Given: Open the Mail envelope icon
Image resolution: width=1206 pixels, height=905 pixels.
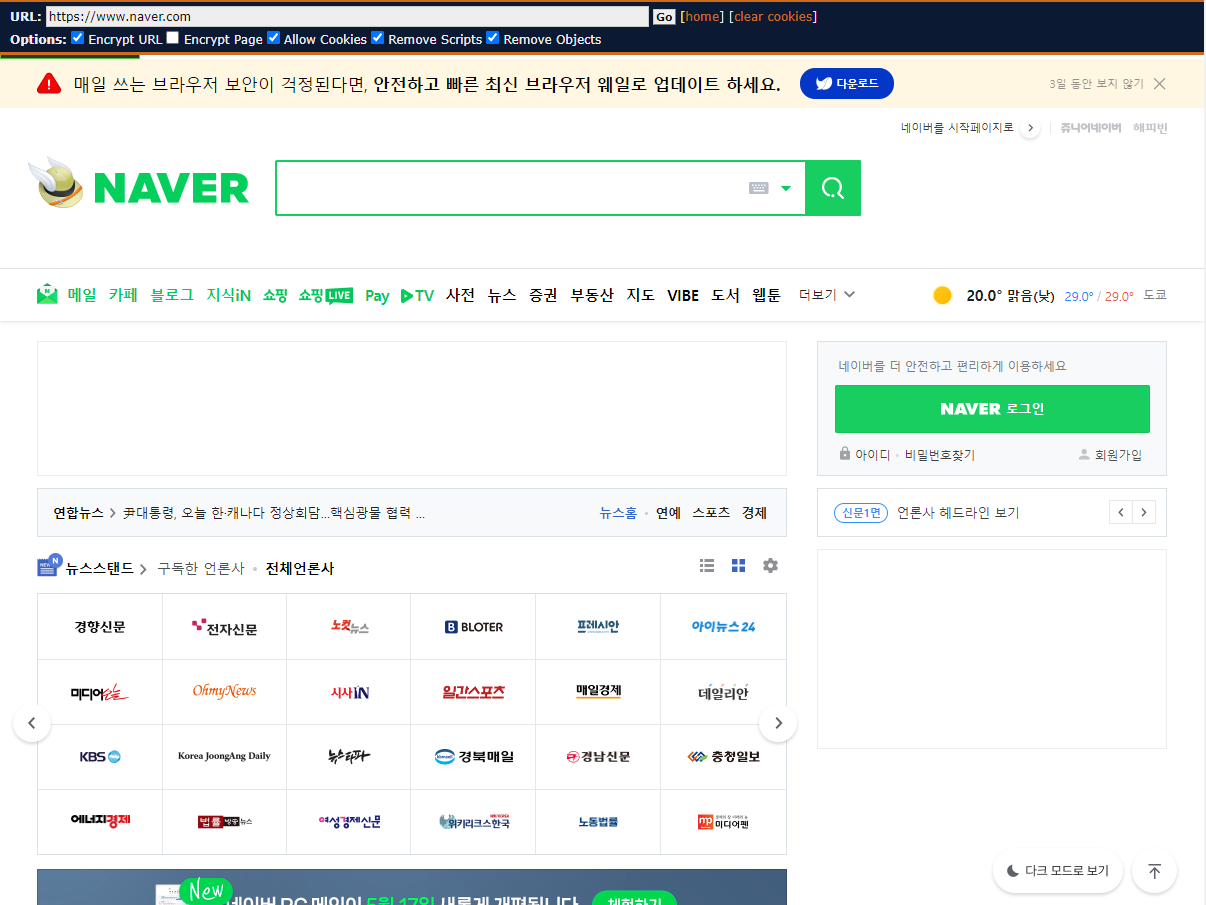Looking at the screenshot, I should click(x=47, y=294).
